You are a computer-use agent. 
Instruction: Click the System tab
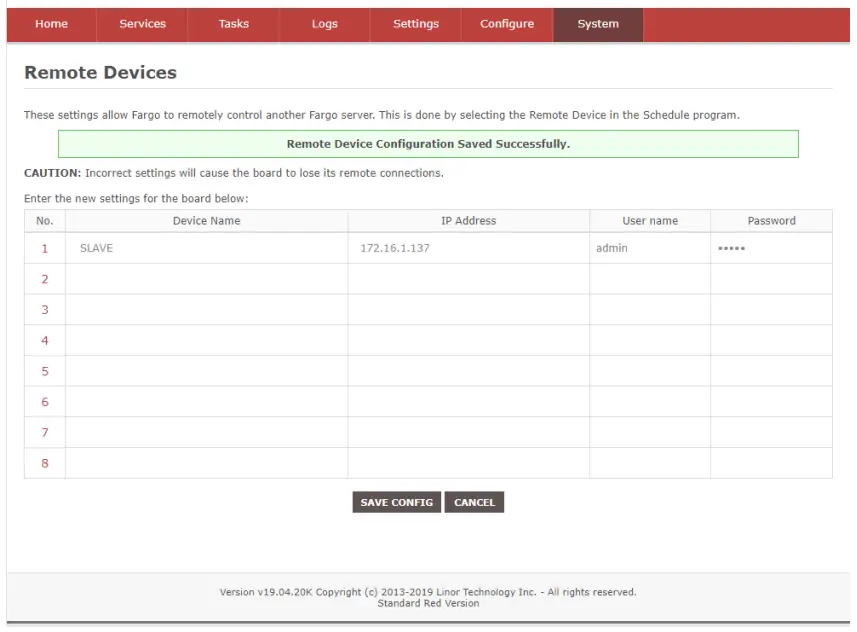(x=598, y=24)
